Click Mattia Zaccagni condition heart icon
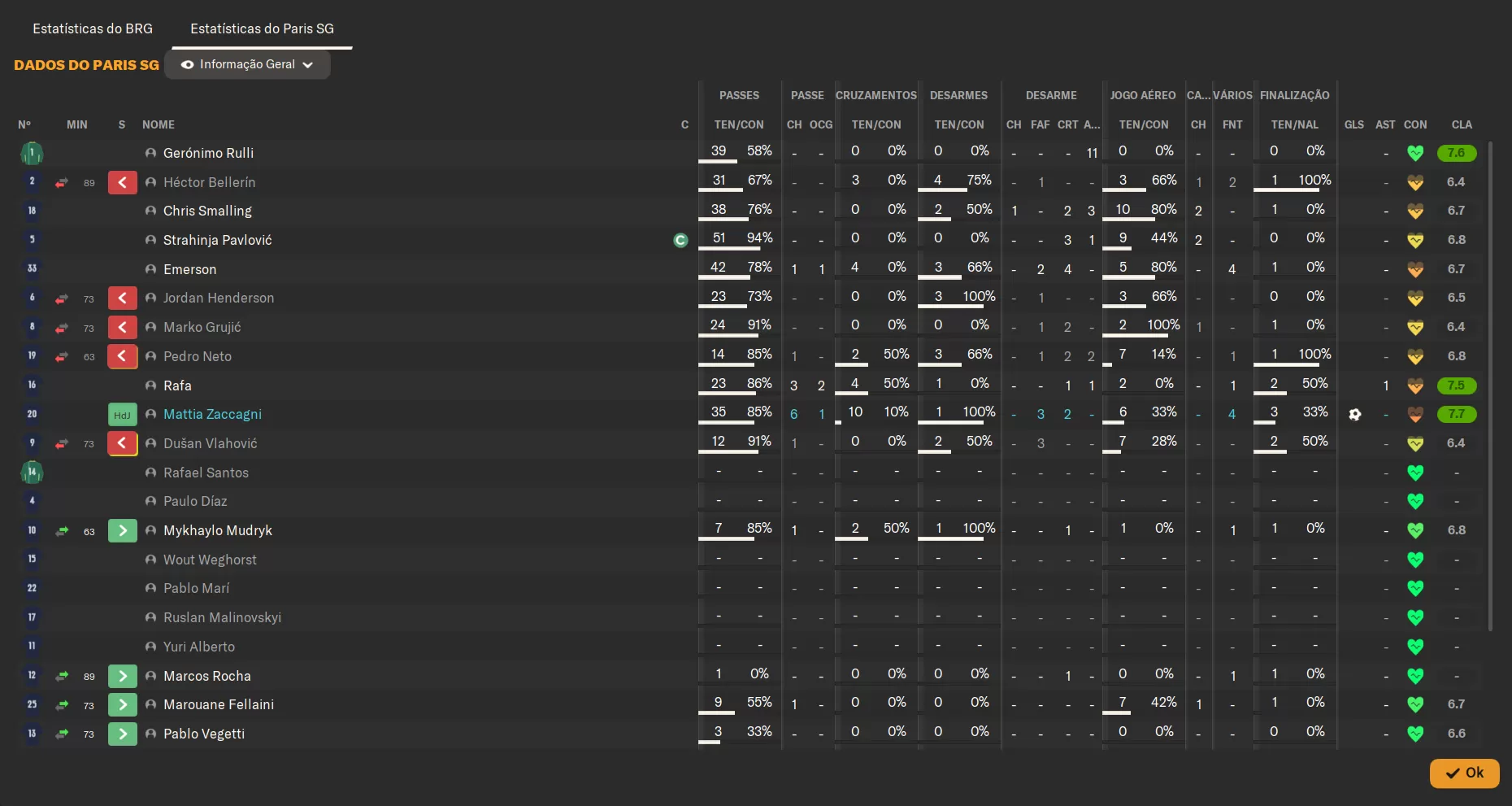 1415,415
